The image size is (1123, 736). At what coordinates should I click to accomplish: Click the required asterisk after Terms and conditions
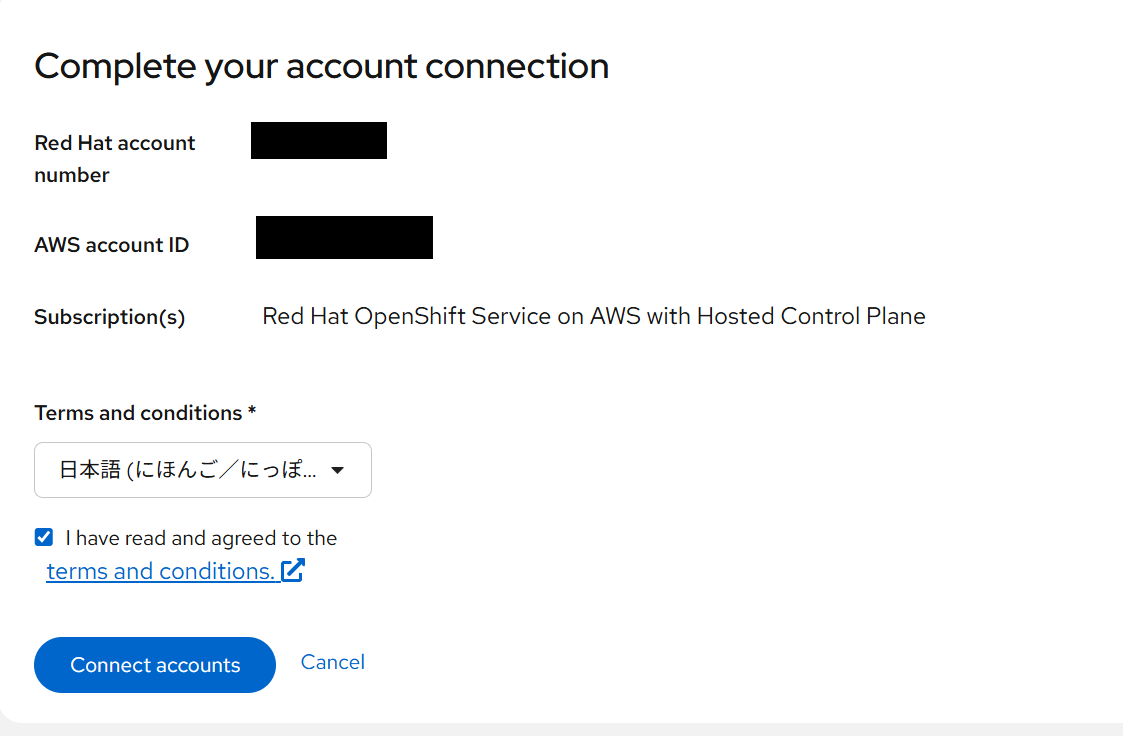(252, 412)
